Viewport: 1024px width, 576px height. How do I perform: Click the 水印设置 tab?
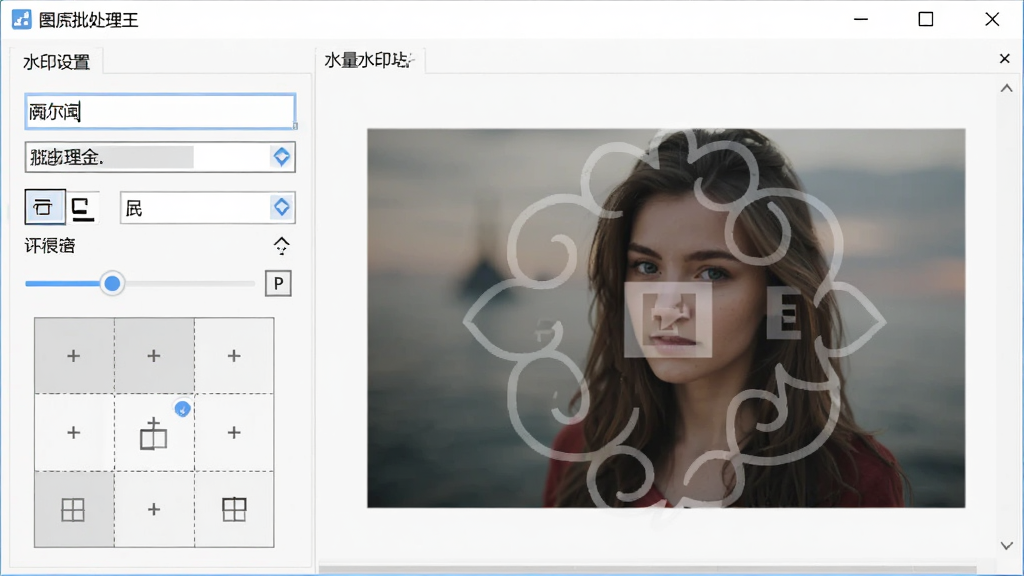[57, 62]
